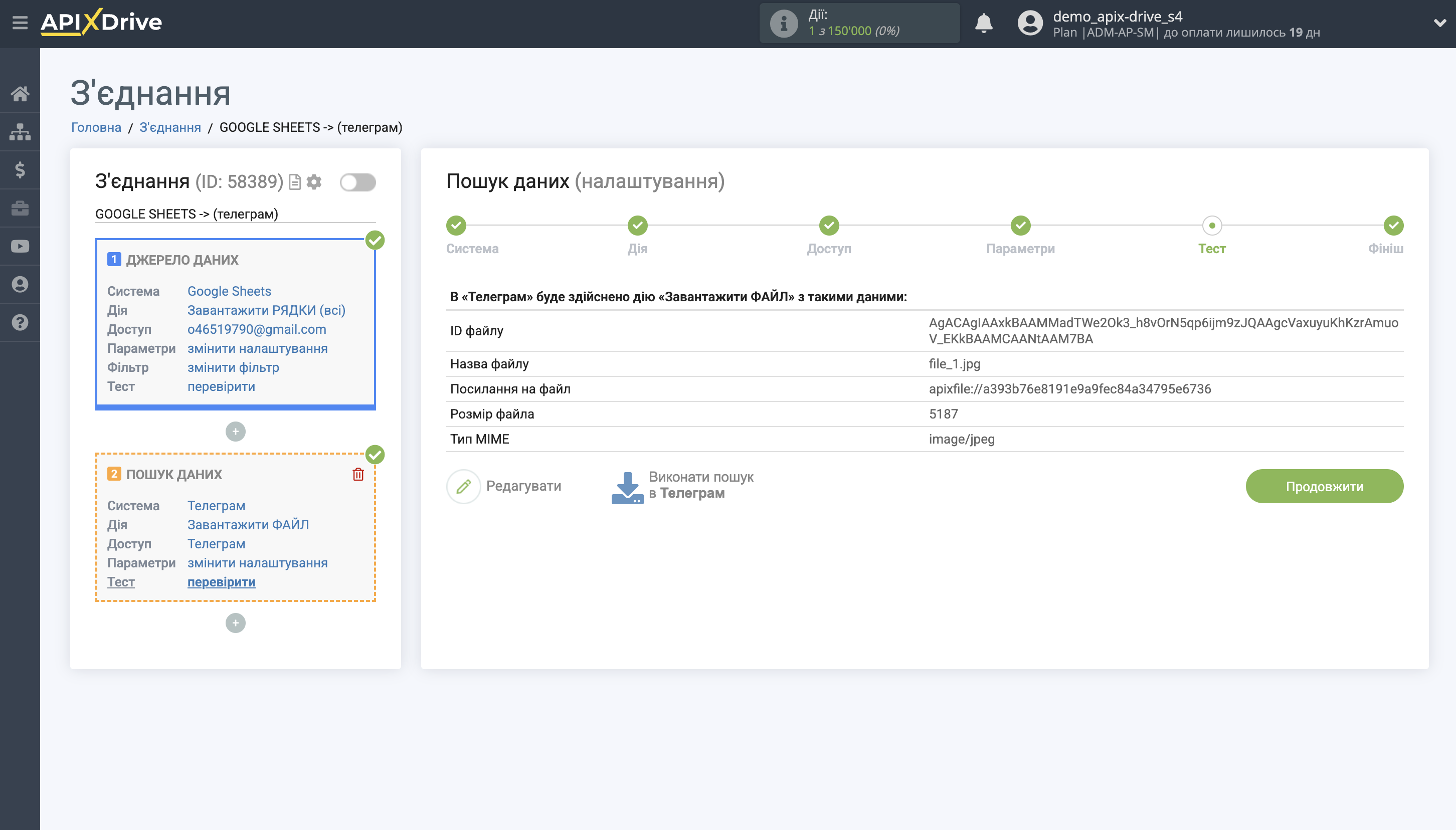The width and height of the screenshot is (1456, 830).
Task: Click the checkmark on the data search block
Action: click(x=375, y=454)
